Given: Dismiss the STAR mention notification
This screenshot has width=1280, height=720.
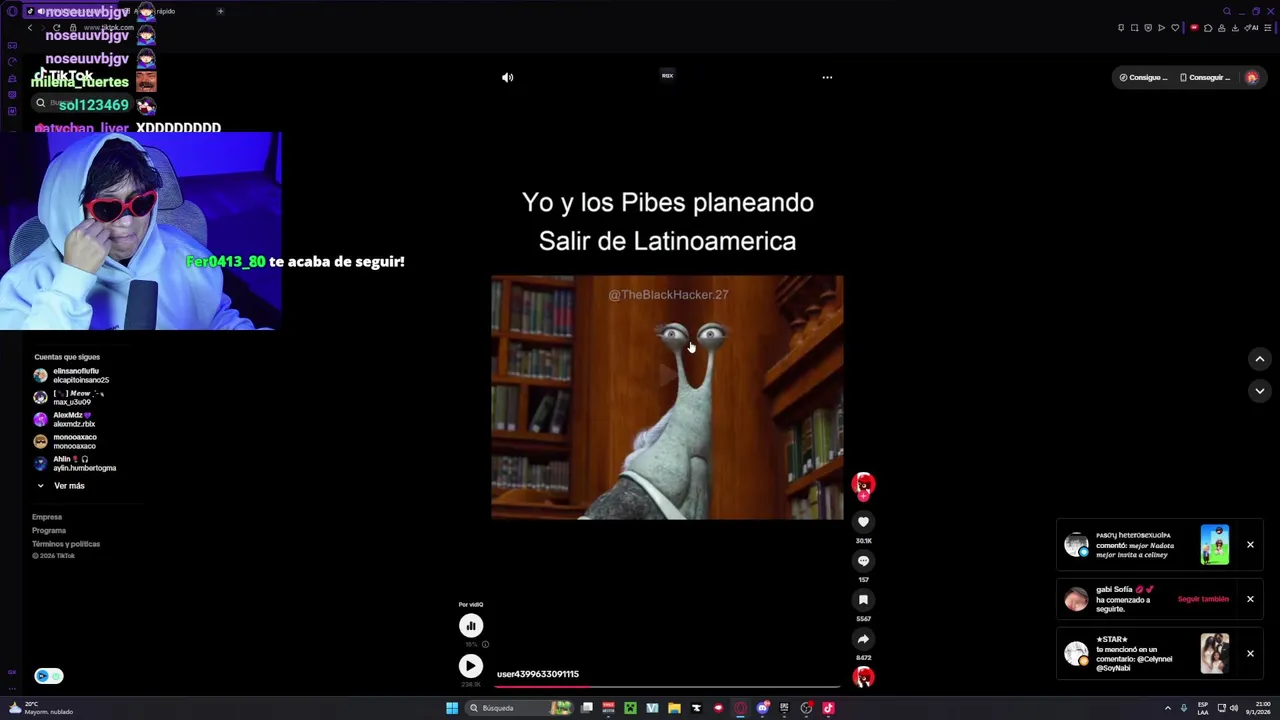Looking at the screenshot, I should pos(1250,653).
